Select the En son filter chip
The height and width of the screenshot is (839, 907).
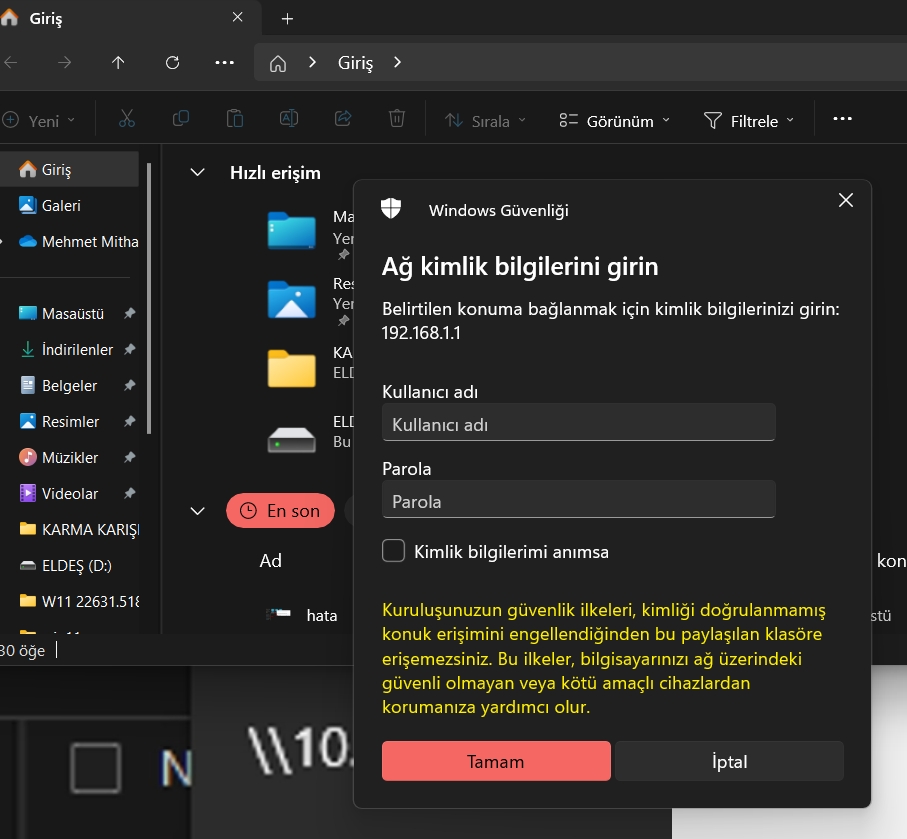click(281, 510)
